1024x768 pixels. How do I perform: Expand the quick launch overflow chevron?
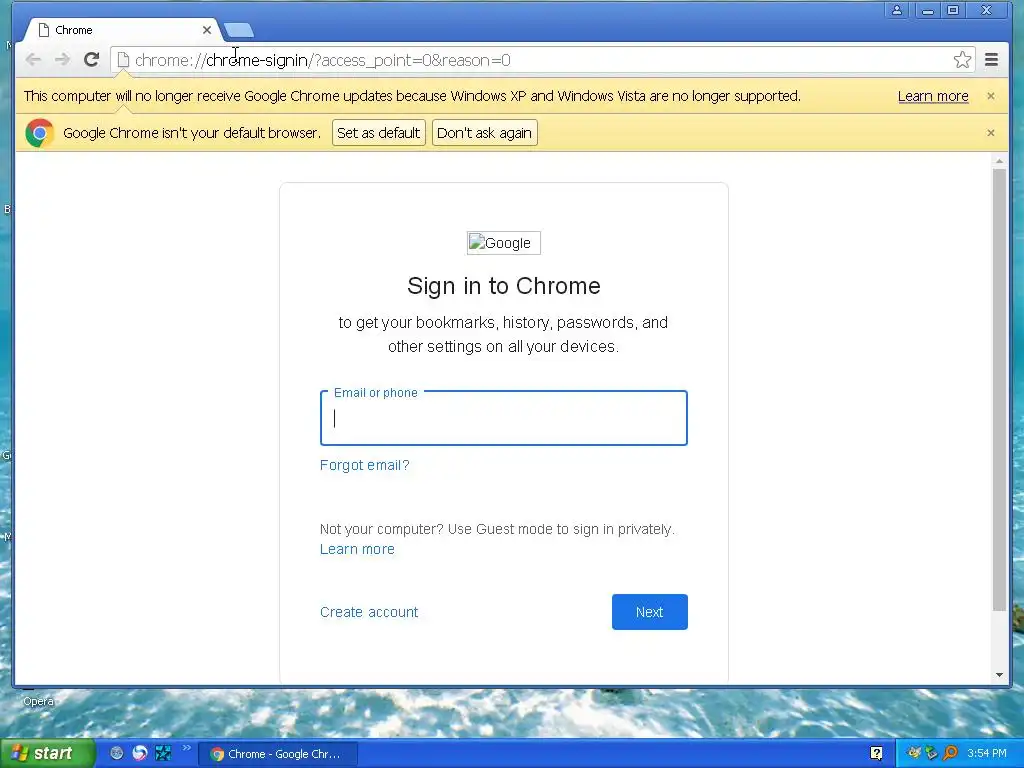tap(187, 748)
